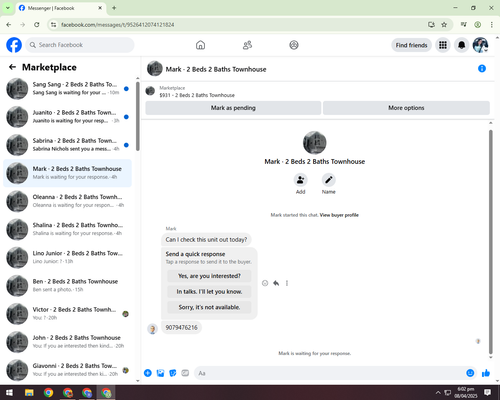This screenshot has width=500, height=400.
Task: Click the listing thumbnail in Marketplace header
Action: tap(150, 91)
